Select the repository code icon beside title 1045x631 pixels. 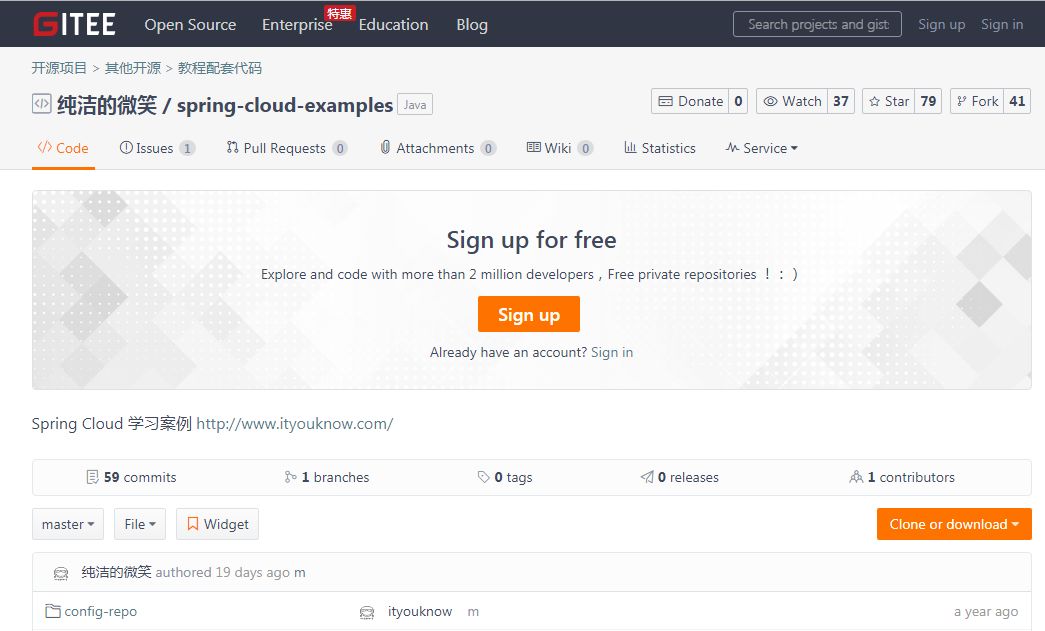pyautogui.click(x=41, y=104)
